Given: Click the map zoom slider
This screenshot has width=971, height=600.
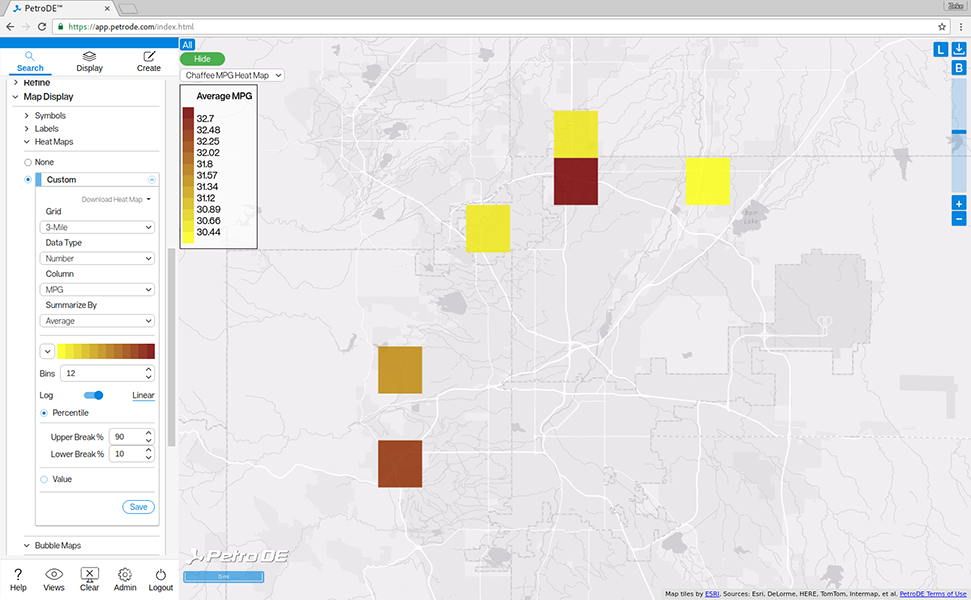Looking at the screenshot, I should [x=959, y=132].
